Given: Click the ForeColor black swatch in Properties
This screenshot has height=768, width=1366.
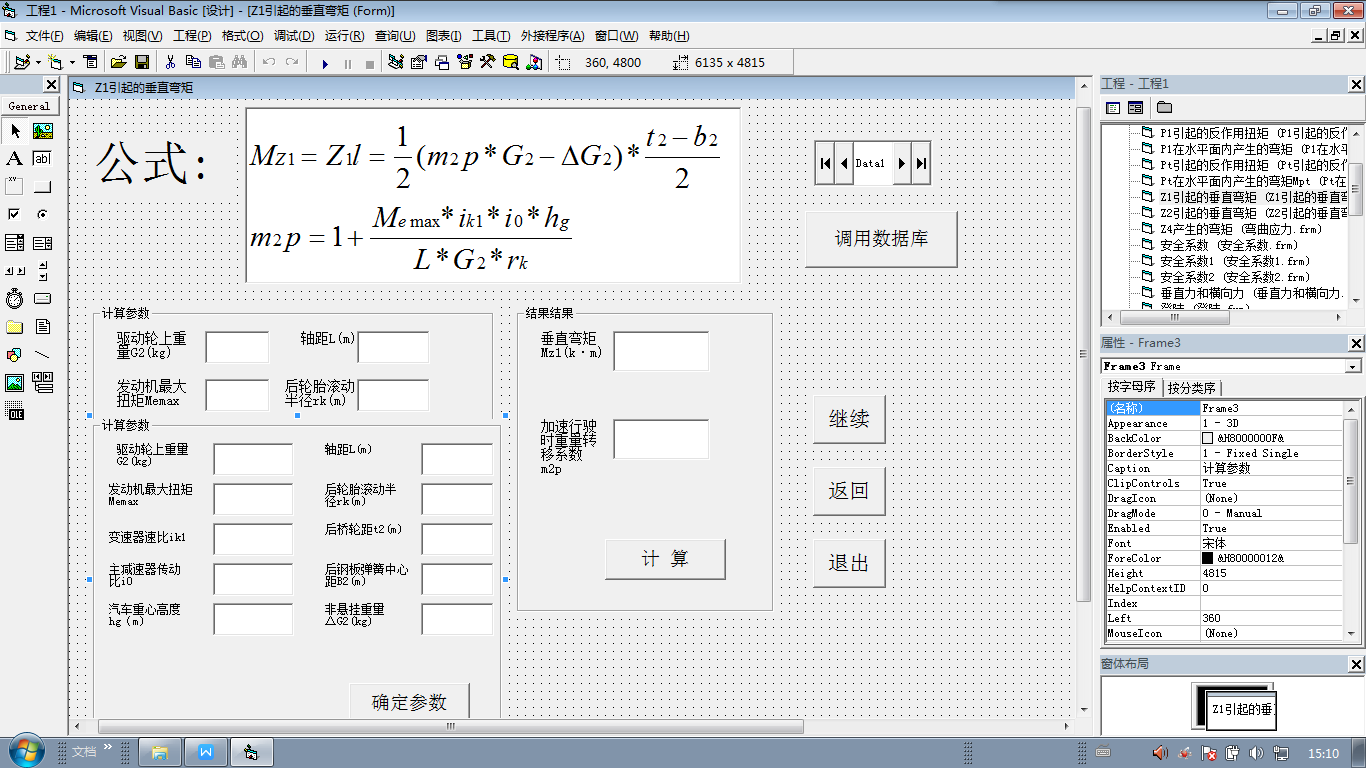Looking at the screenshot, I should tap(1207, 558).
